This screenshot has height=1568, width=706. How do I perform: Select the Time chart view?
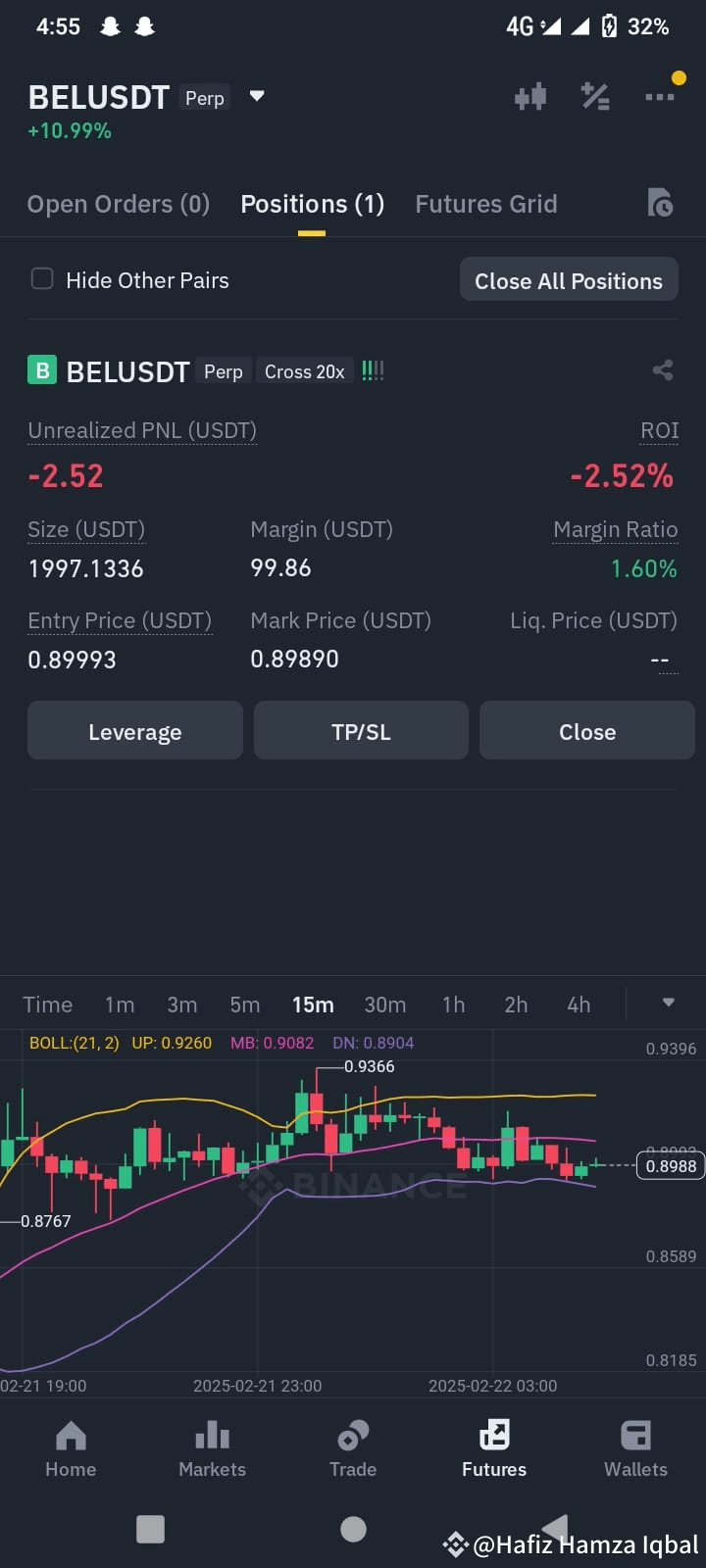(x=48, y=1004)
